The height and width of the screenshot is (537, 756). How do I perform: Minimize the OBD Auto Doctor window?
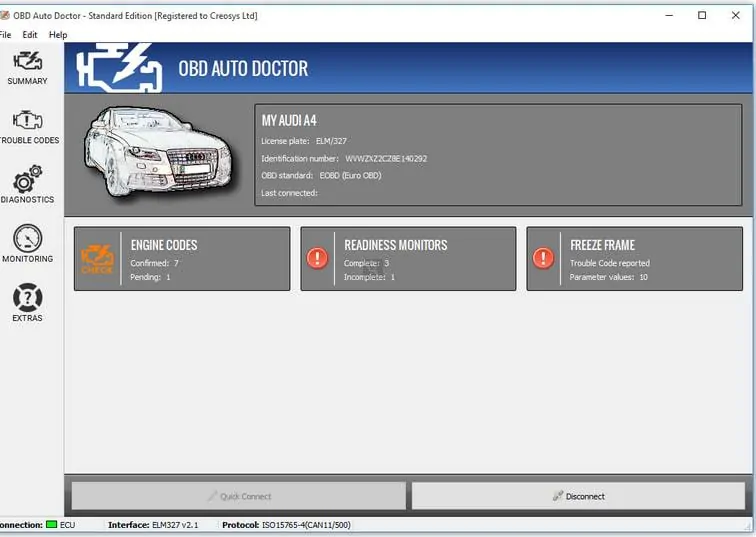(669, 15)
